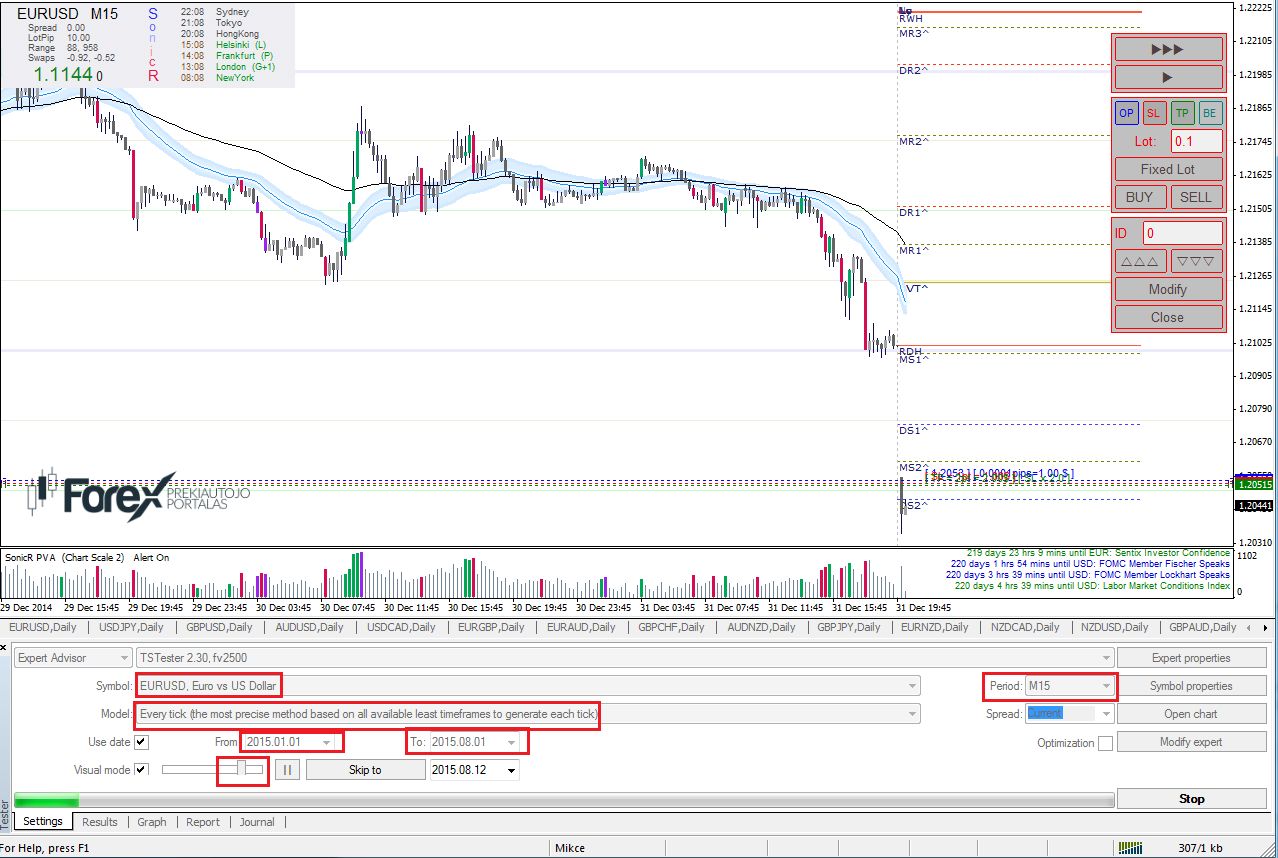Open the Skip to date picker 2015.08.12
1278x858 pixels.
point(474,770)
